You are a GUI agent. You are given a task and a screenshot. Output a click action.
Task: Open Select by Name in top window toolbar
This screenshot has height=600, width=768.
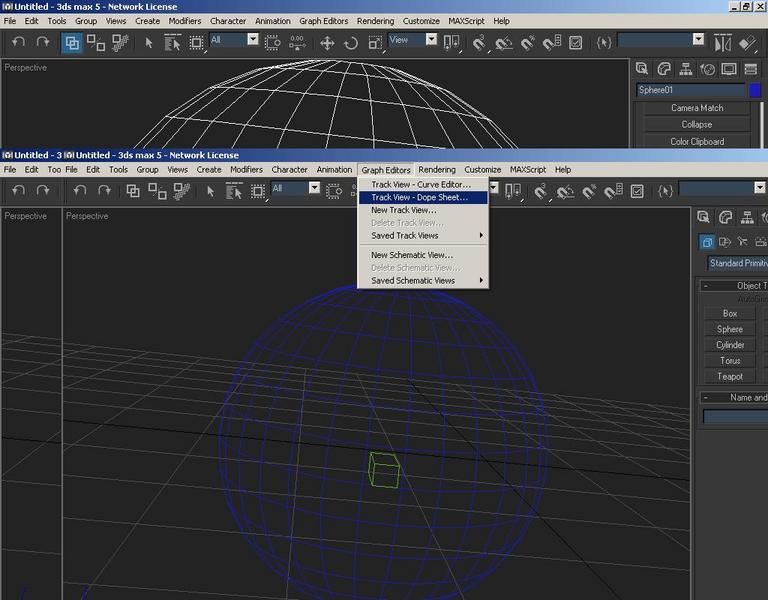tap(172, 43)
